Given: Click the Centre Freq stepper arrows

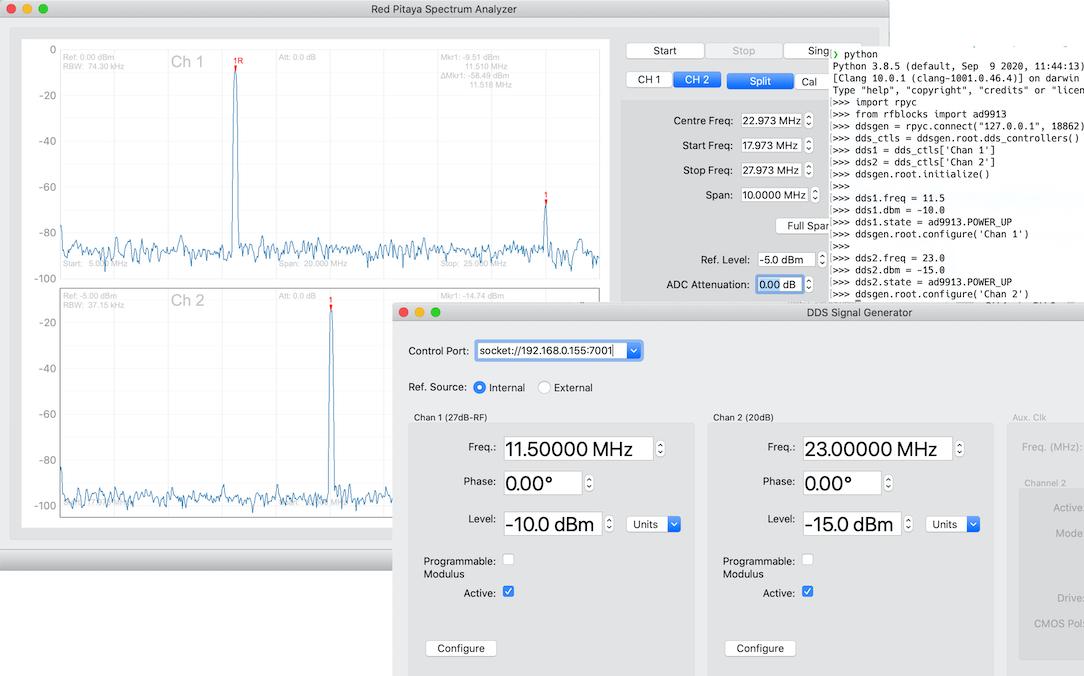Looking at the screenshot, I should click(x=809, y=121).
